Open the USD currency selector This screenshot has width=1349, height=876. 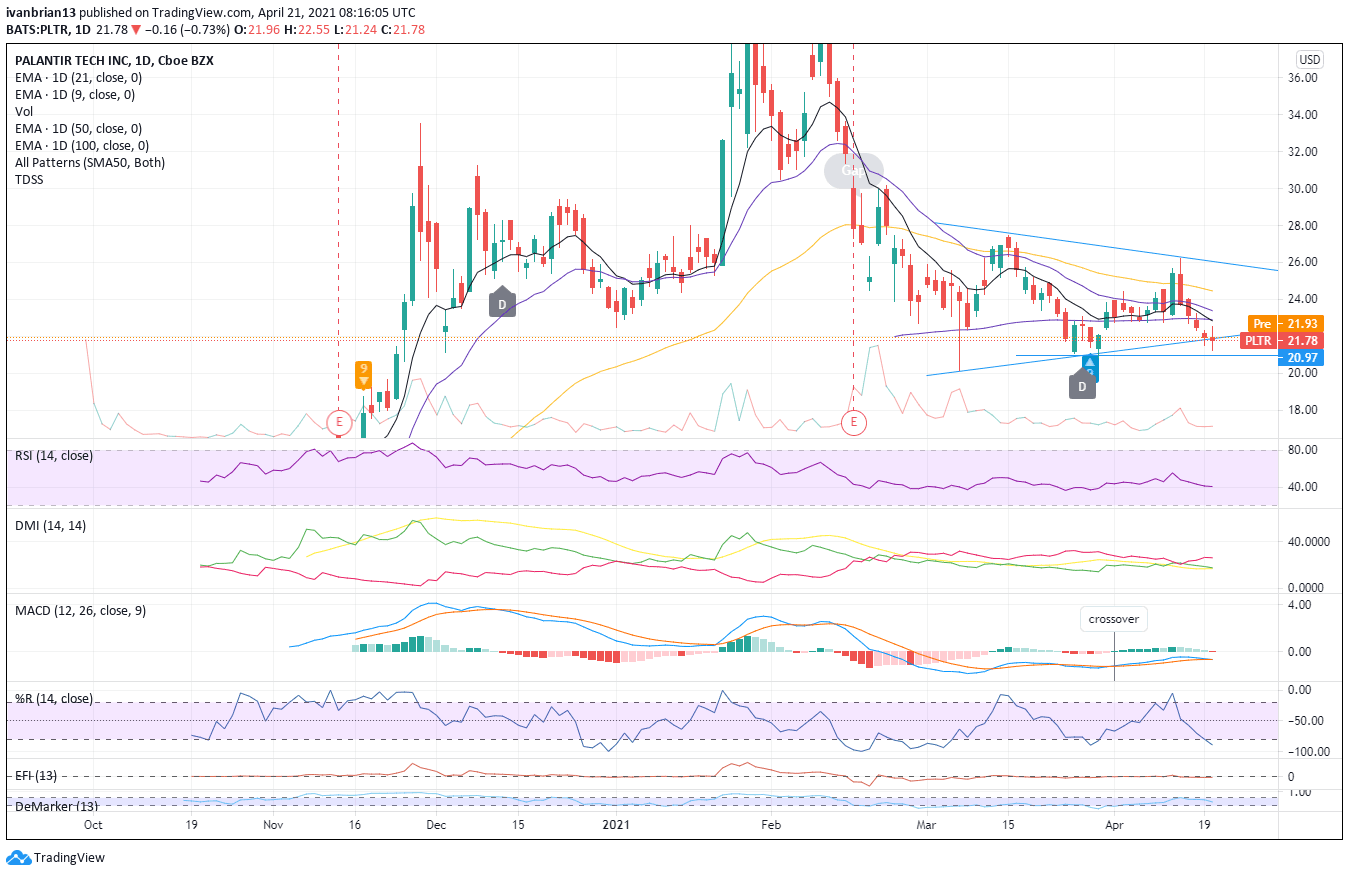[x=1308, y=59]
